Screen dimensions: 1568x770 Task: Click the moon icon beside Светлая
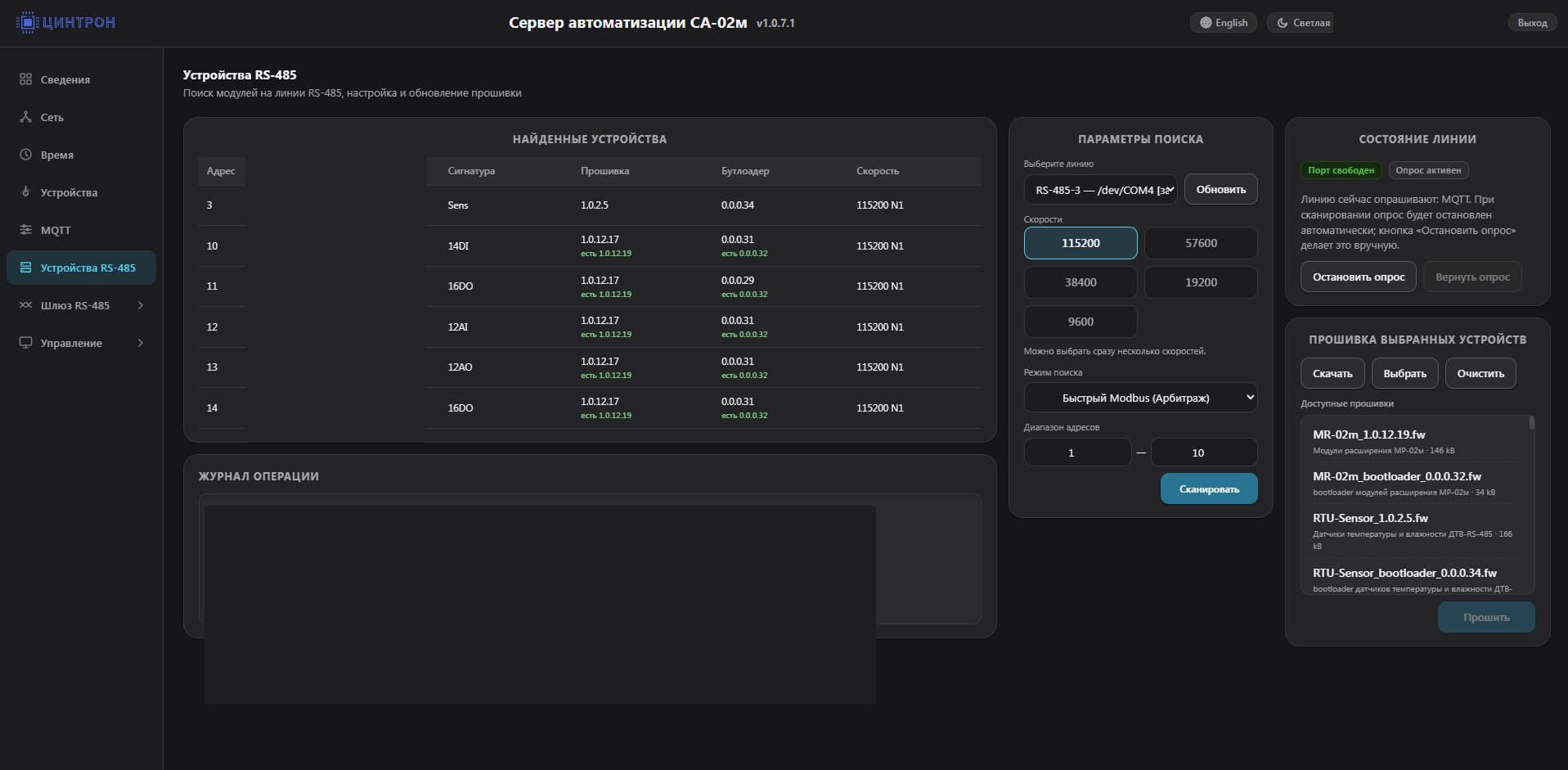(x=1283, y=23)
